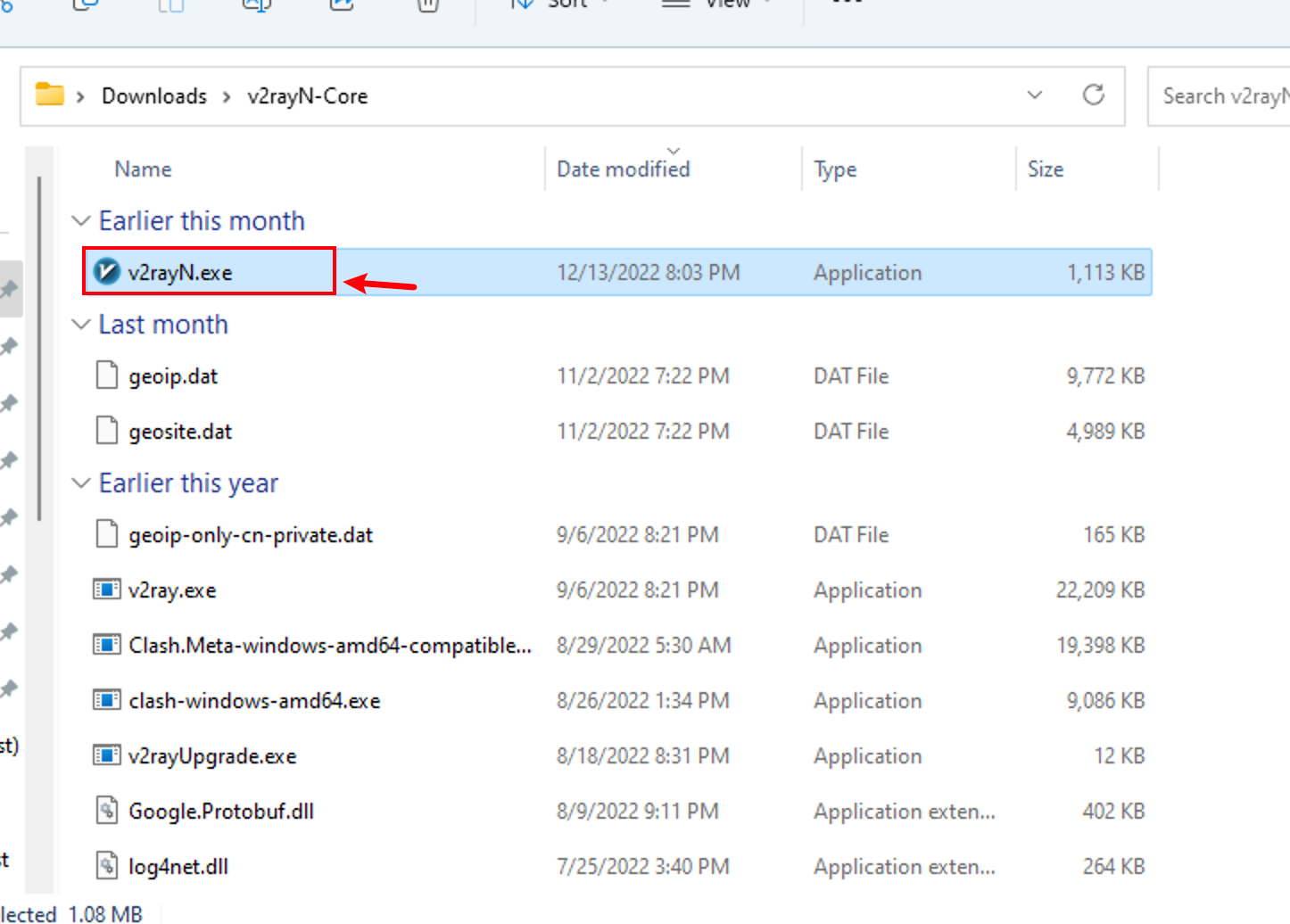
Task: Click the 12 KB size of v2rayUpgrade.exe
Action: (1120, 755)
